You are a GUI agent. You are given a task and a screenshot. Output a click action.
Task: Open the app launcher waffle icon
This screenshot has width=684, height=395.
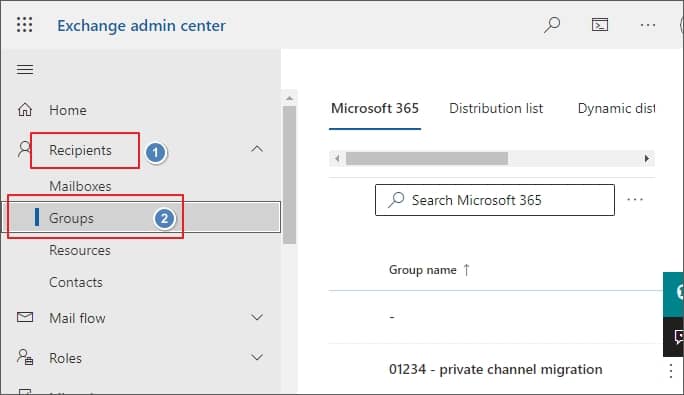click(24, 25)
